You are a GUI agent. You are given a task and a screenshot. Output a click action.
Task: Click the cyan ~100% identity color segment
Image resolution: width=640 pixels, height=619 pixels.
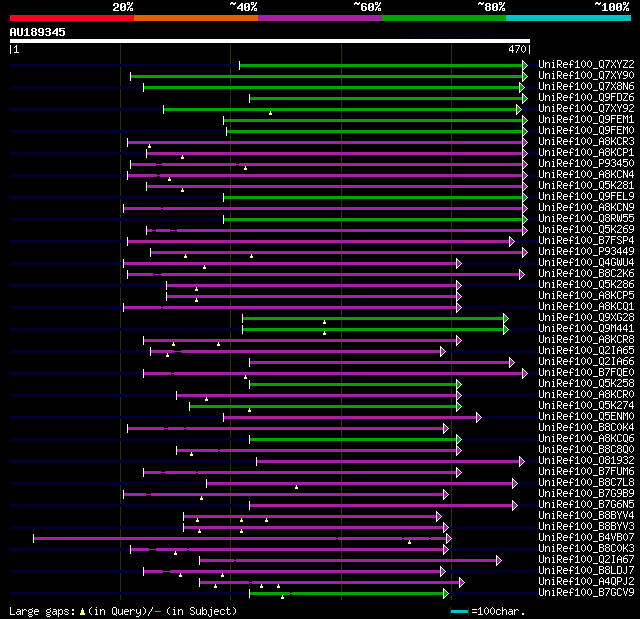coord(569,18)
